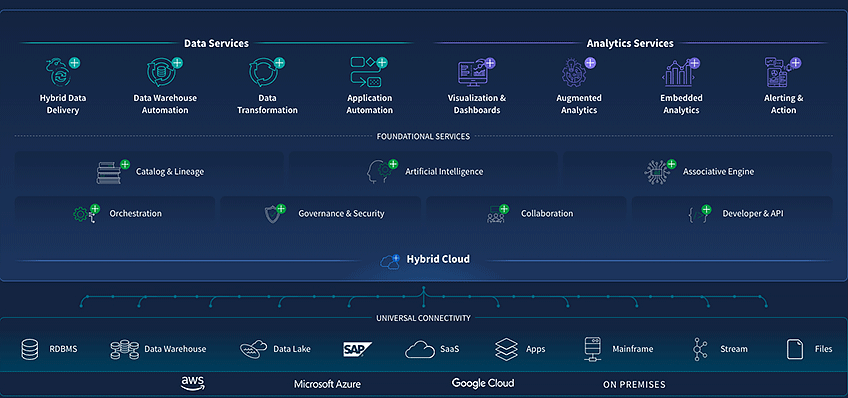The image size is (848, 398).
Task: Select the Governance & Security tile
Action: [x=321, y=214]
